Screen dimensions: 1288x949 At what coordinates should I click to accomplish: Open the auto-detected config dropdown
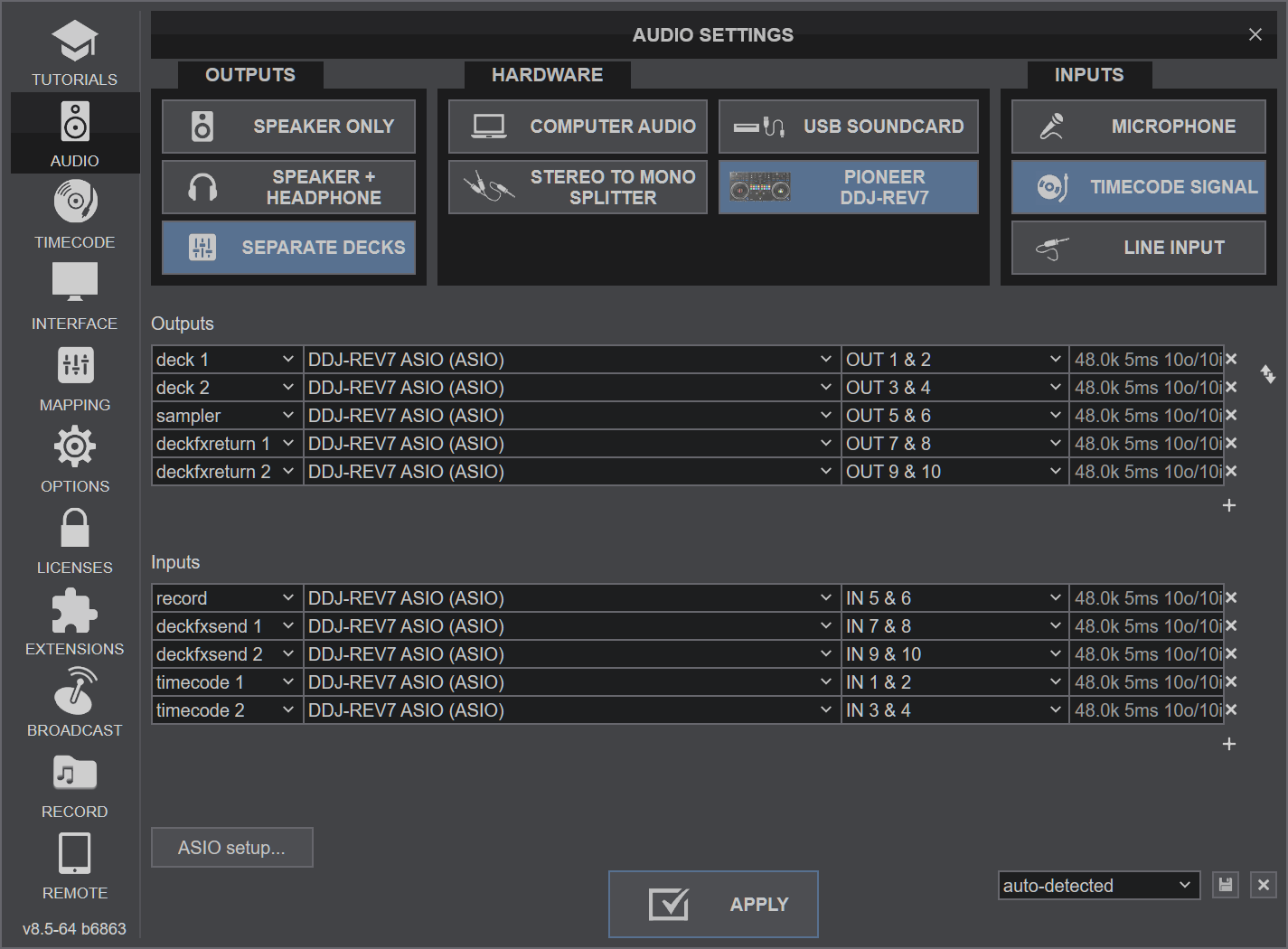pyautogui.click(x=1098, y=886)
